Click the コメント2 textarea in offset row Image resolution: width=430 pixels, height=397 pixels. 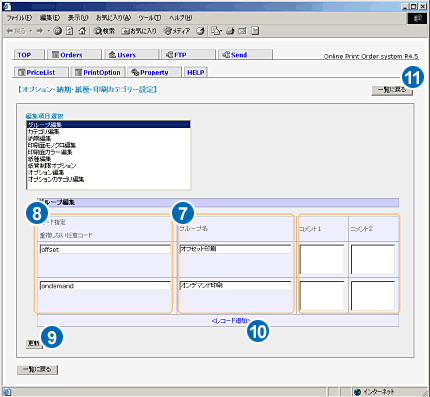pyautogui.click(x=373, y=259)
